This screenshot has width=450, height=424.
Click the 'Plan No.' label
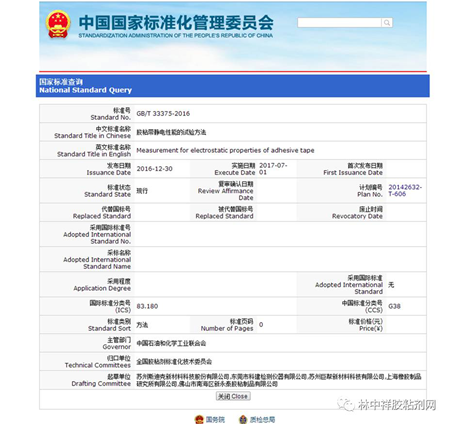[370, 194]
